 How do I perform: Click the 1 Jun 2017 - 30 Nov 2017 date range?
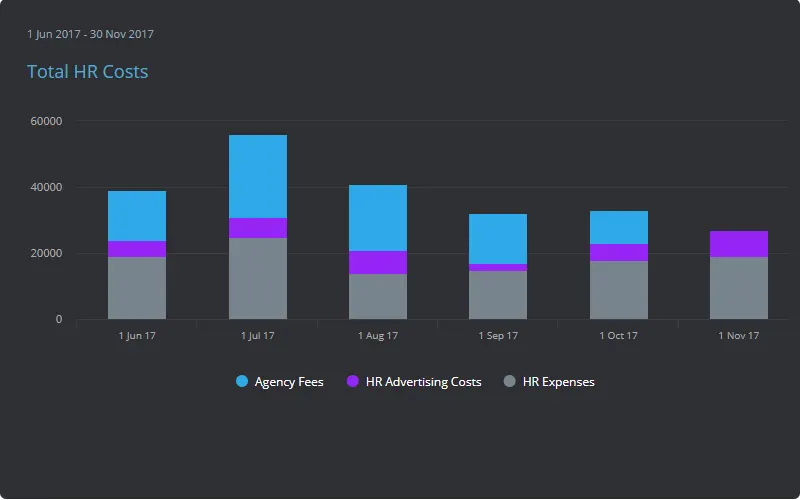click(90, 34)
